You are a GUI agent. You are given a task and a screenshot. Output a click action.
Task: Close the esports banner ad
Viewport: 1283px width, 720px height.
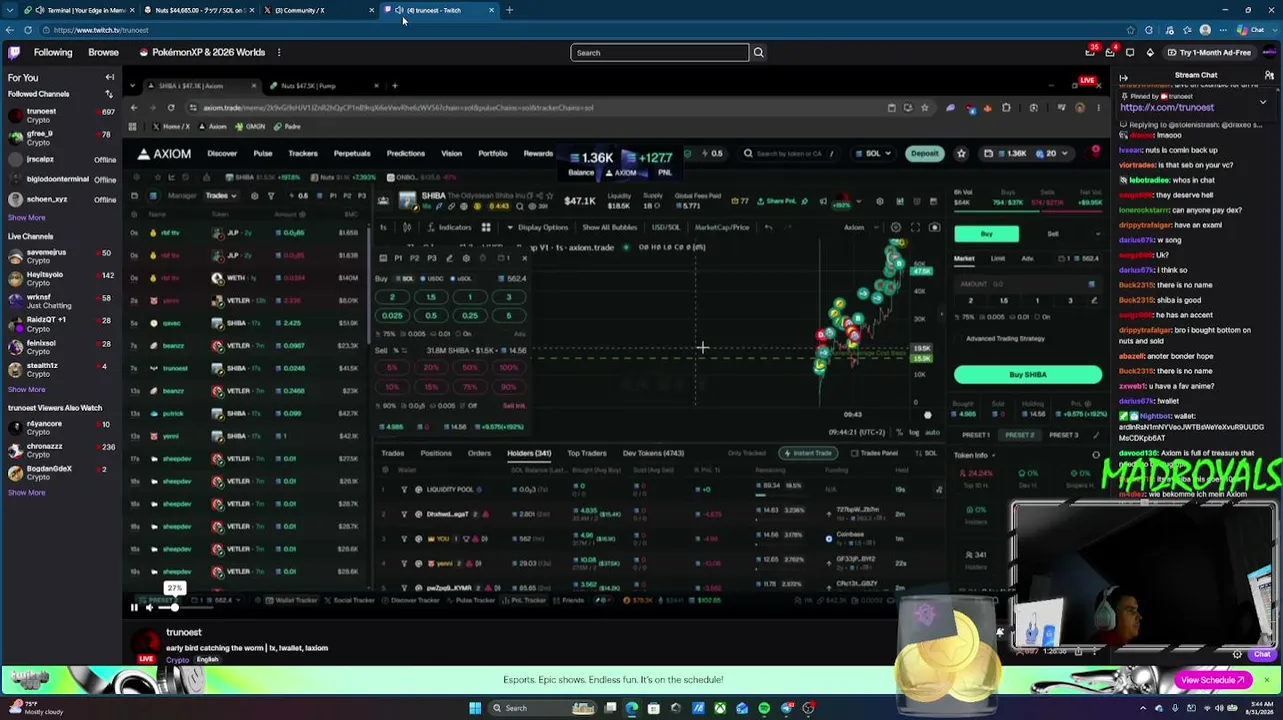coord(1266,680)
